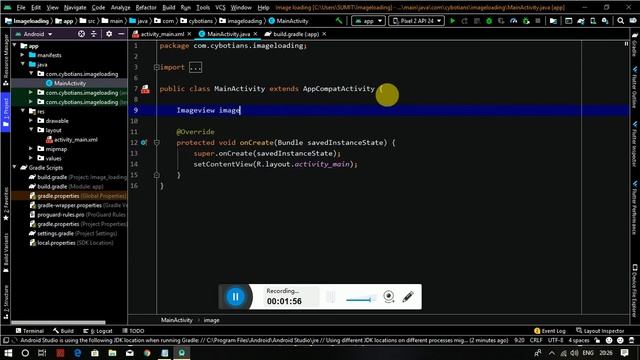Open the Refactor menu
This screenshot has height=360, width=640.
[146, 7]
